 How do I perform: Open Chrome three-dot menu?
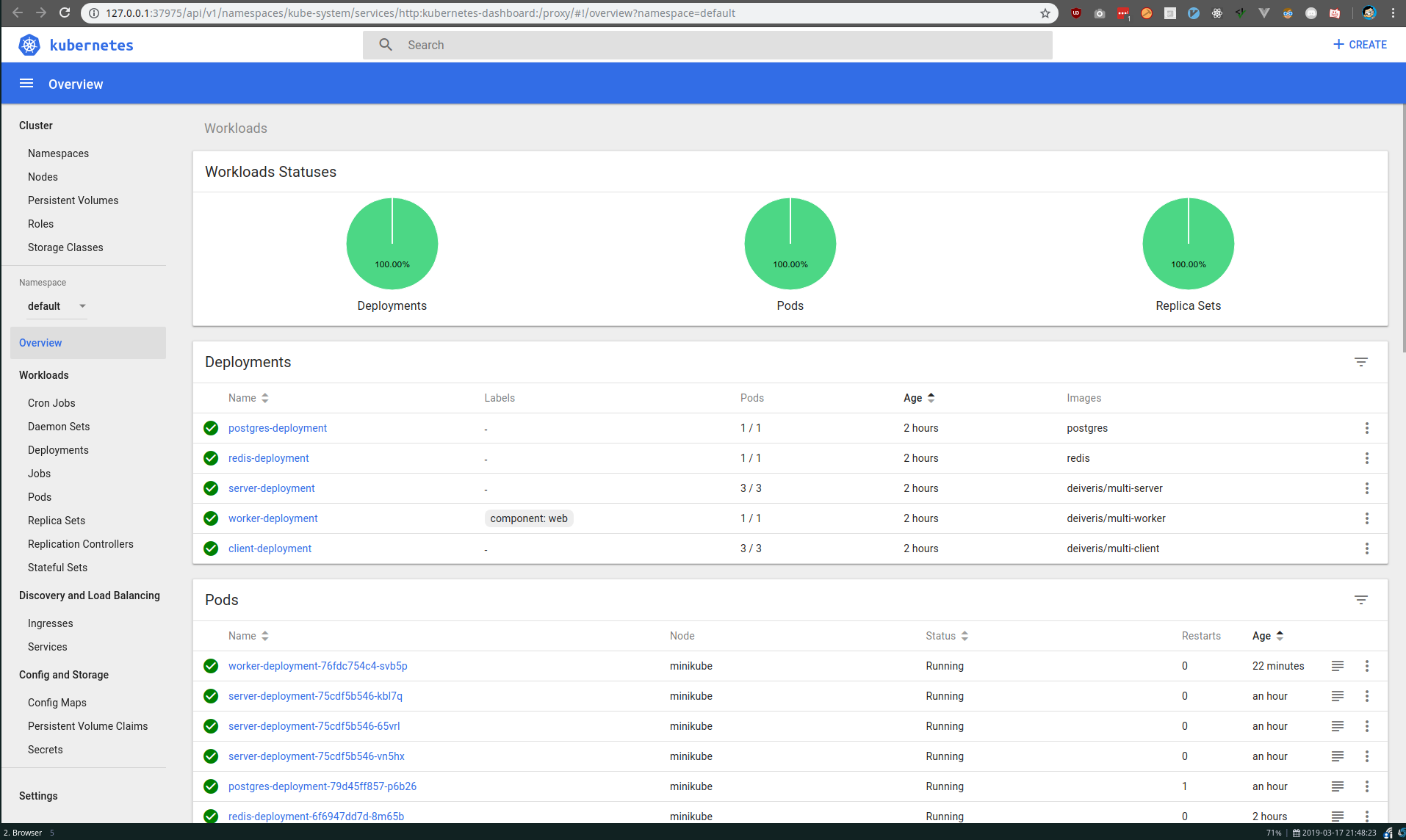point(1393,13)
